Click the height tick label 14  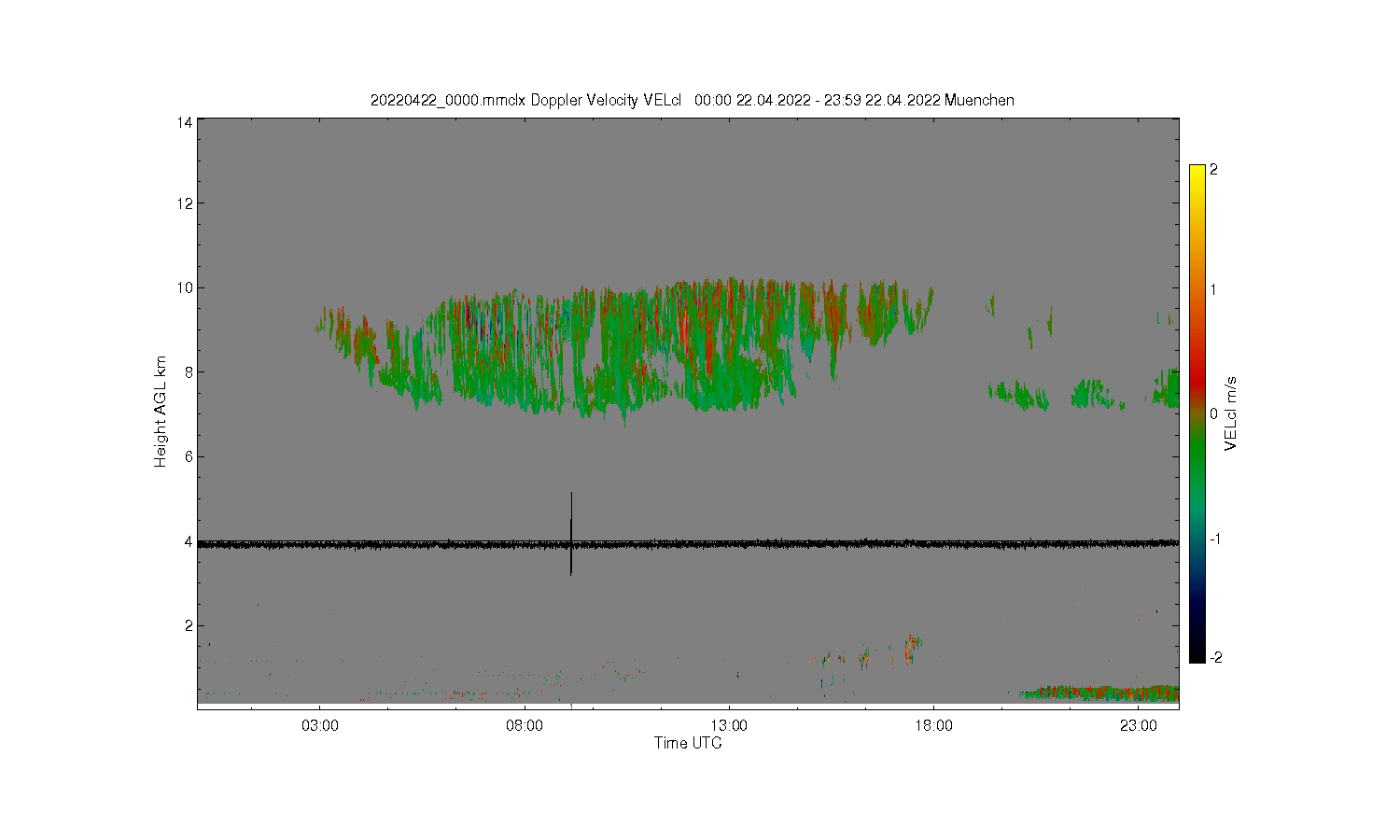click(185, 122)
